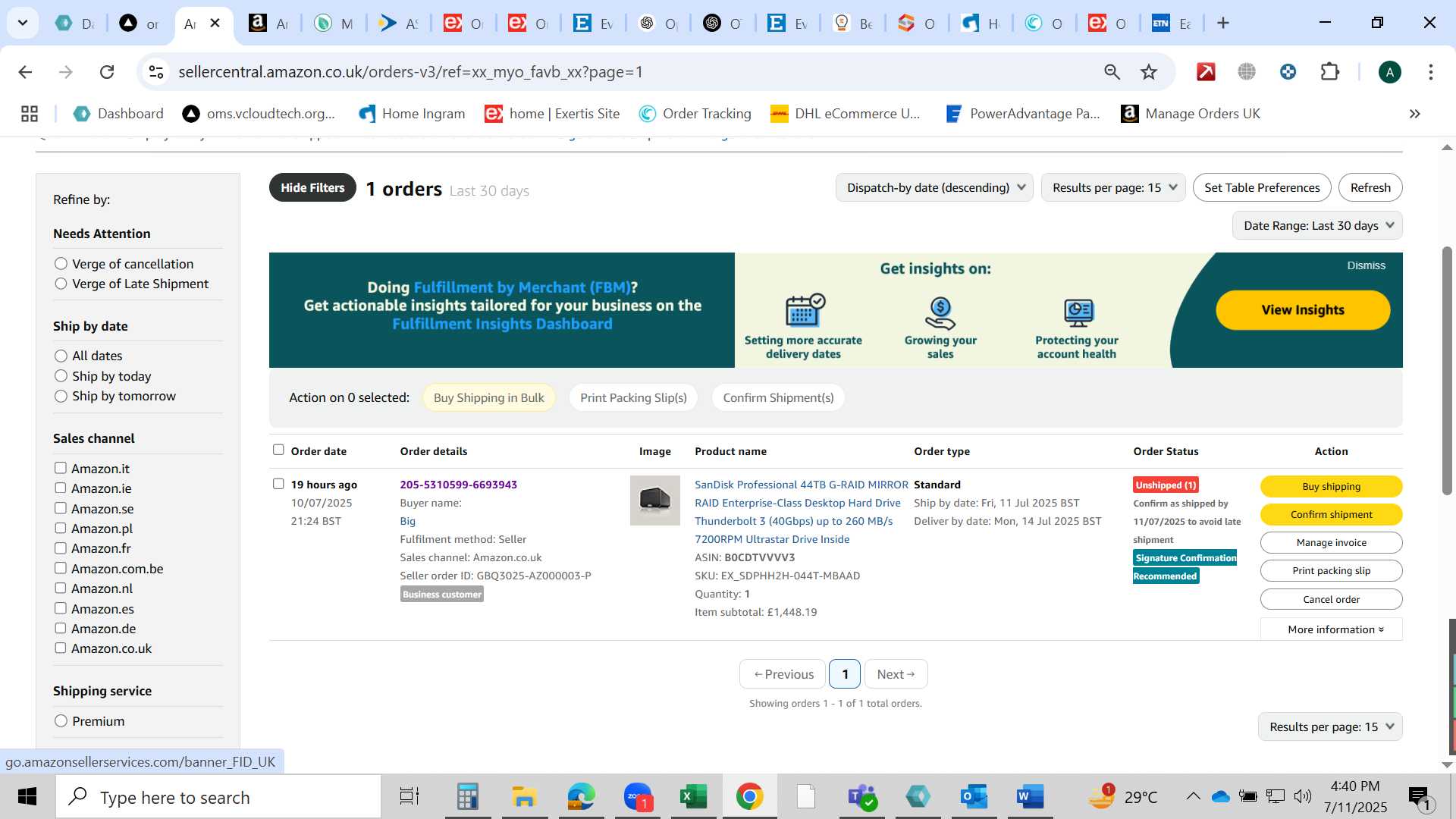This screenshot has height=819, width=1456.
Task: Open the top Results per page dropdown
Action: click(x=1114, y=187)
